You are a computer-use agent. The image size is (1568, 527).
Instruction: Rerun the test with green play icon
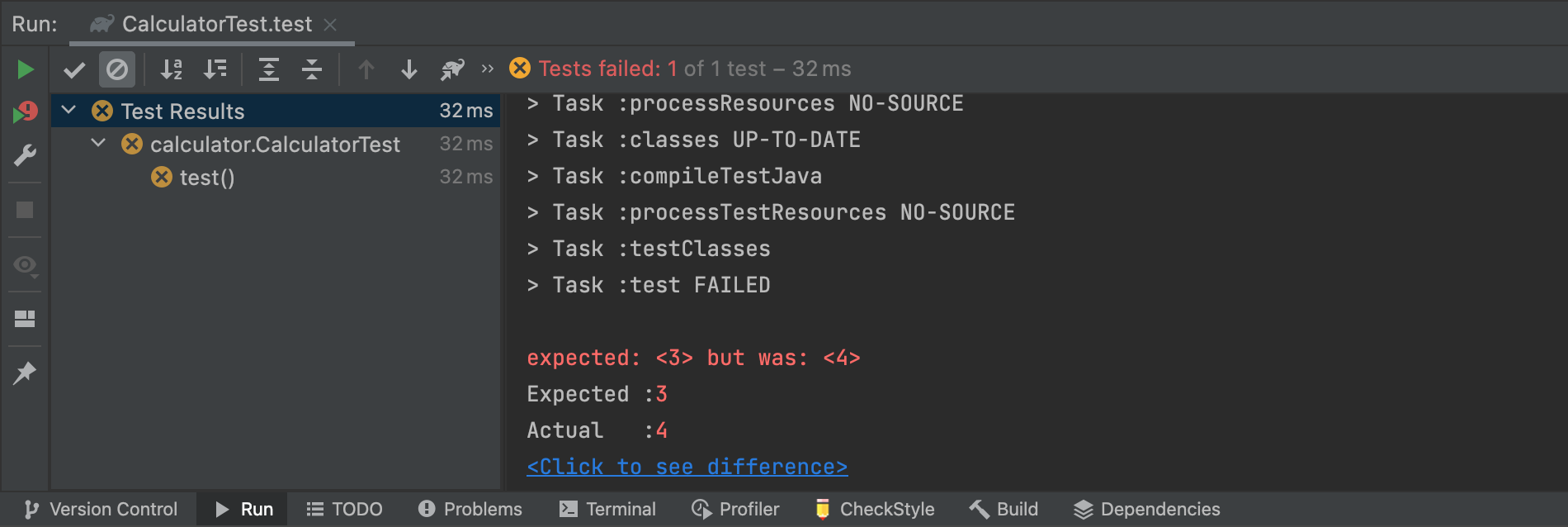25,69
